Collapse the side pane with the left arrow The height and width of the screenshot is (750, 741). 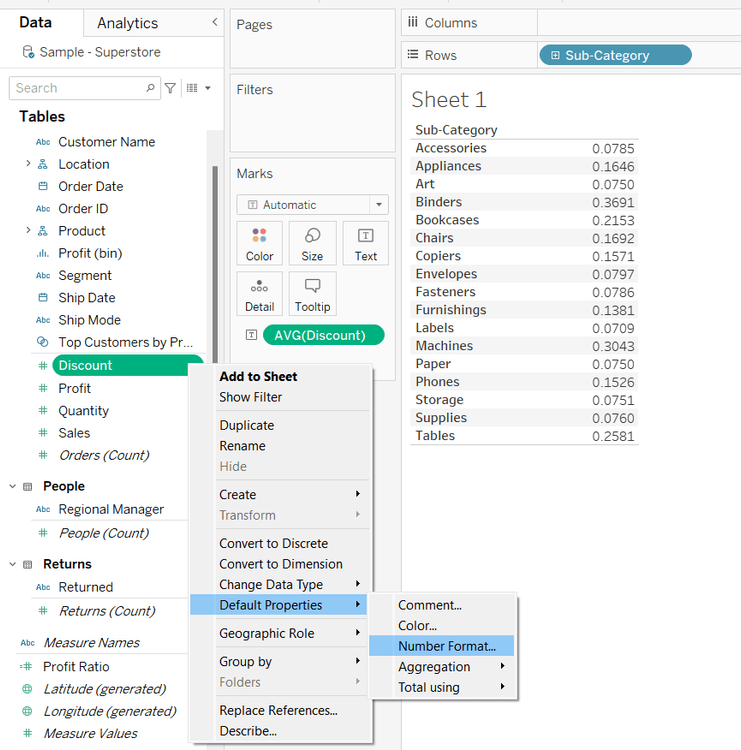tap(214, 22)
